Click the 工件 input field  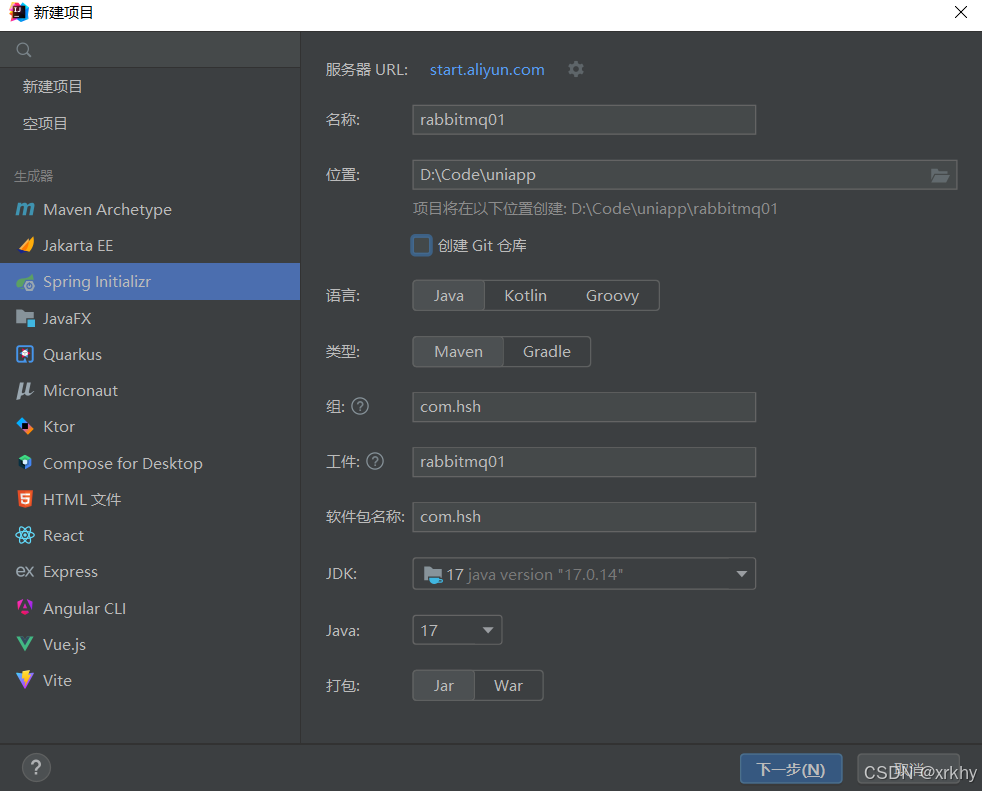click(584, 462)
